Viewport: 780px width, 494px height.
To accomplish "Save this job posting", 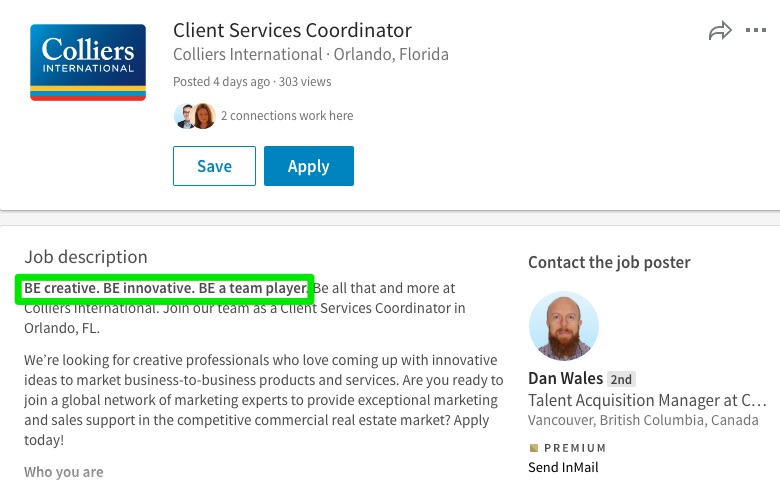I will pos(214,166).
